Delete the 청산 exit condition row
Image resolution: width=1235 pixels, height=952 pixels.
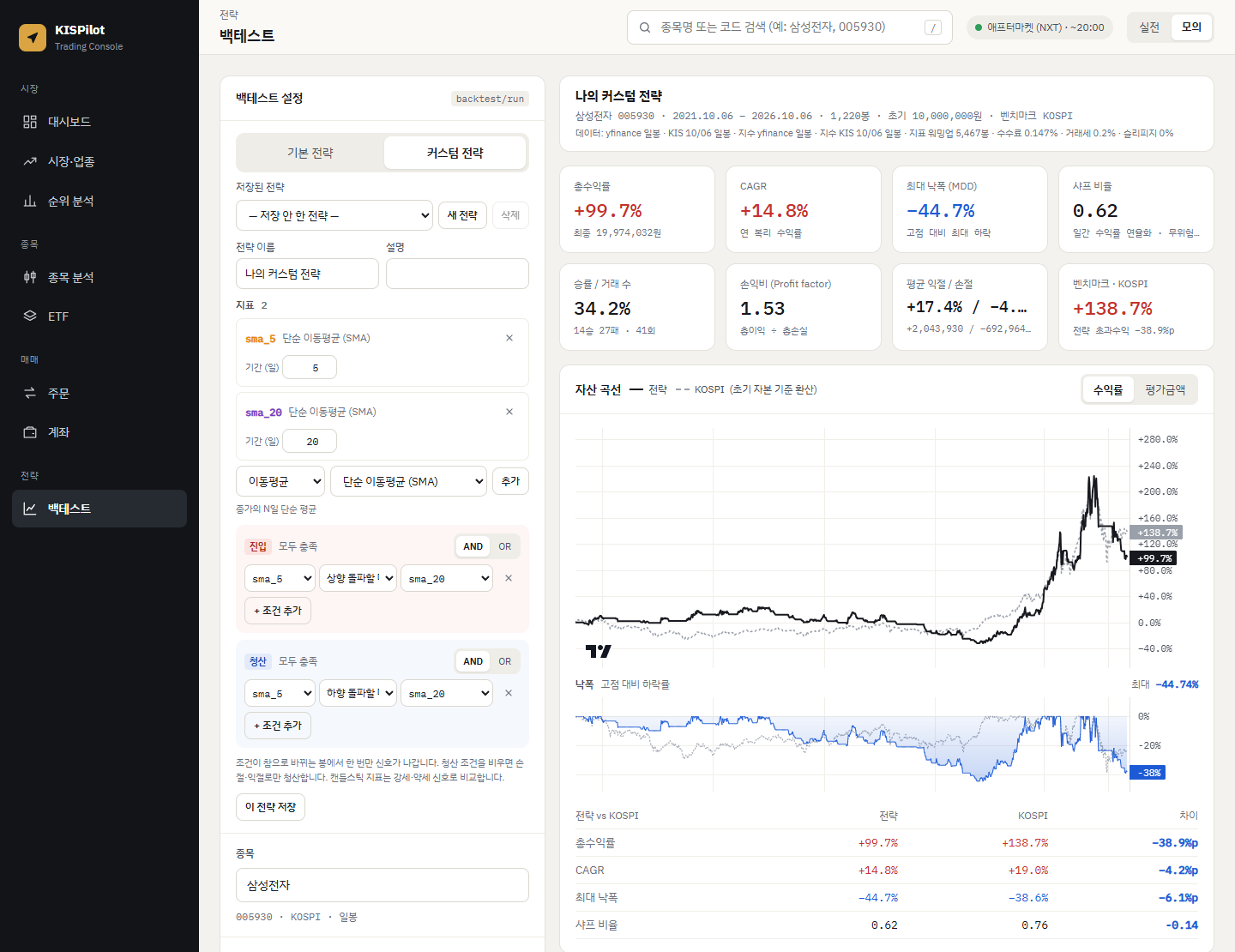pyautogui.click(x=509, y=693)
